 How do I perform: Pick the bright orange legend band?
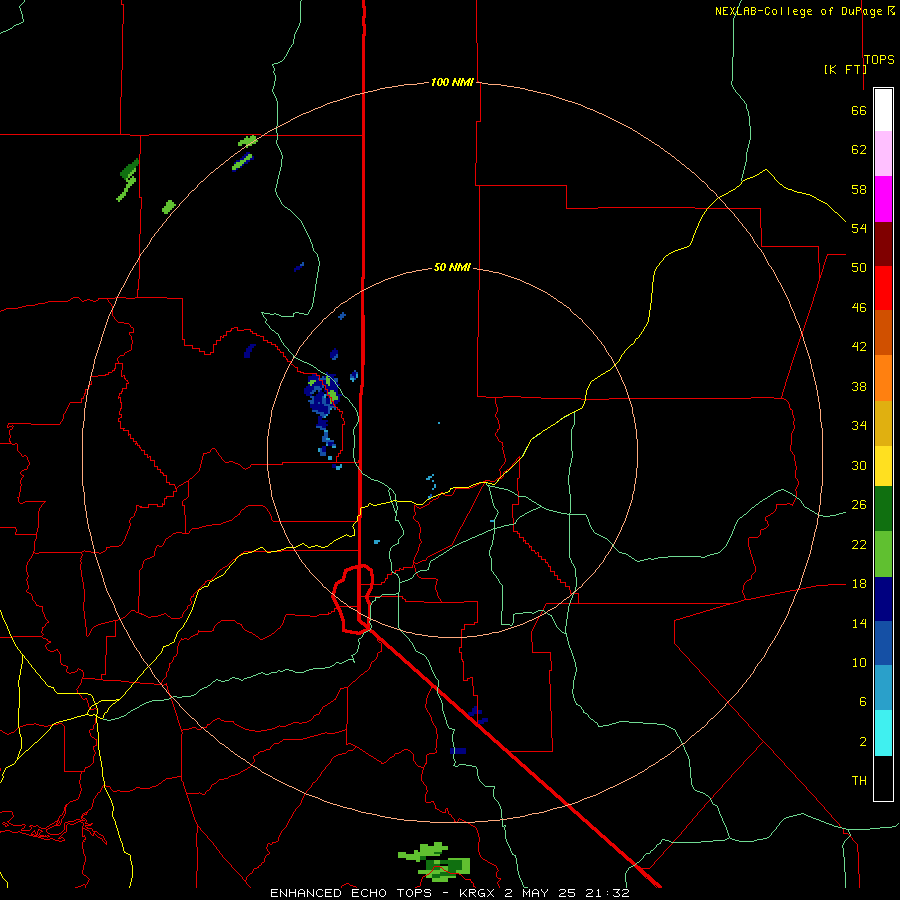click(x=883, y=378)
